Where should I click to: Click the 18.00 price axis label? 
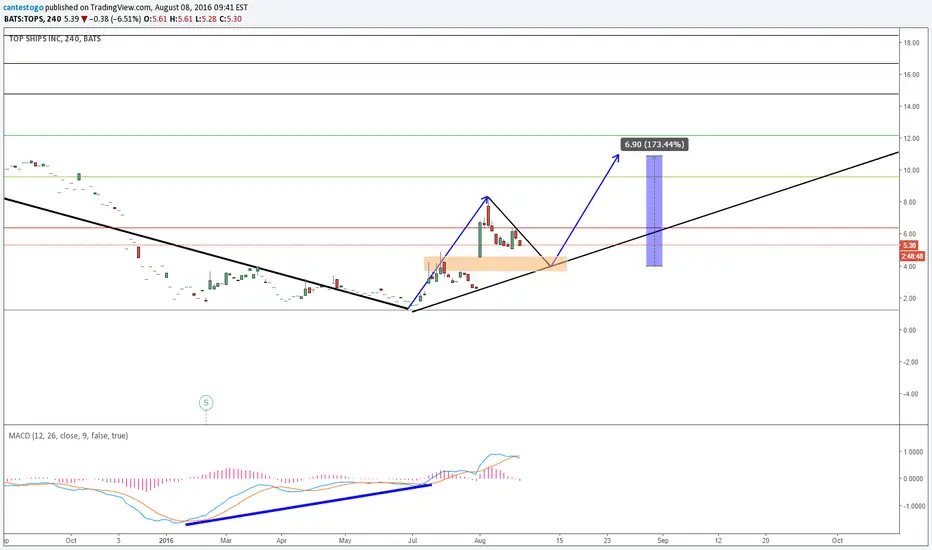pos(911,43)
